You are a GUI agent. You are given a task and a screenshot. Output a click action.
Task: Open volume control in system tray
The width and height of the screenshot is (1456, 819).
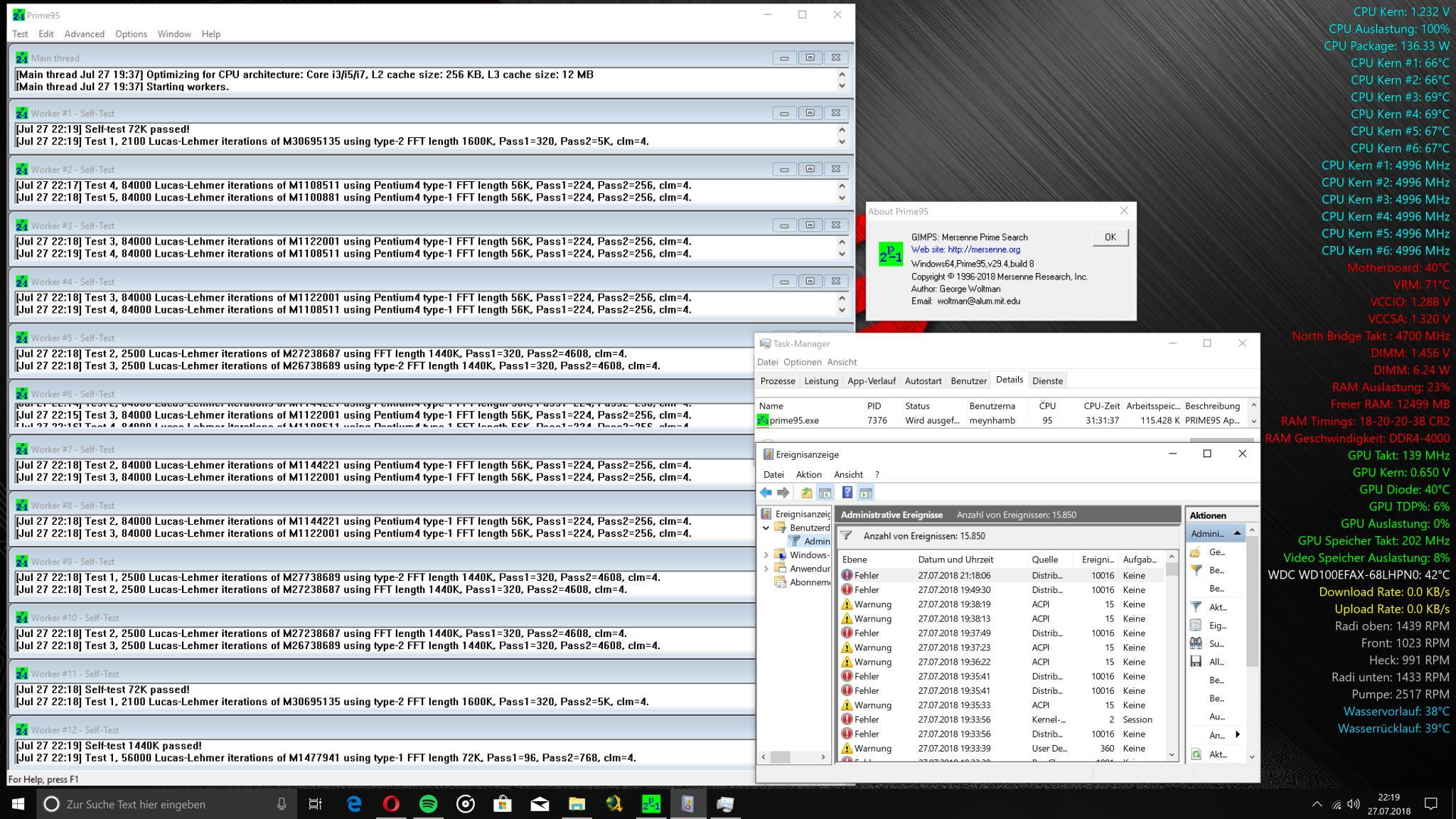point(1353,804)
